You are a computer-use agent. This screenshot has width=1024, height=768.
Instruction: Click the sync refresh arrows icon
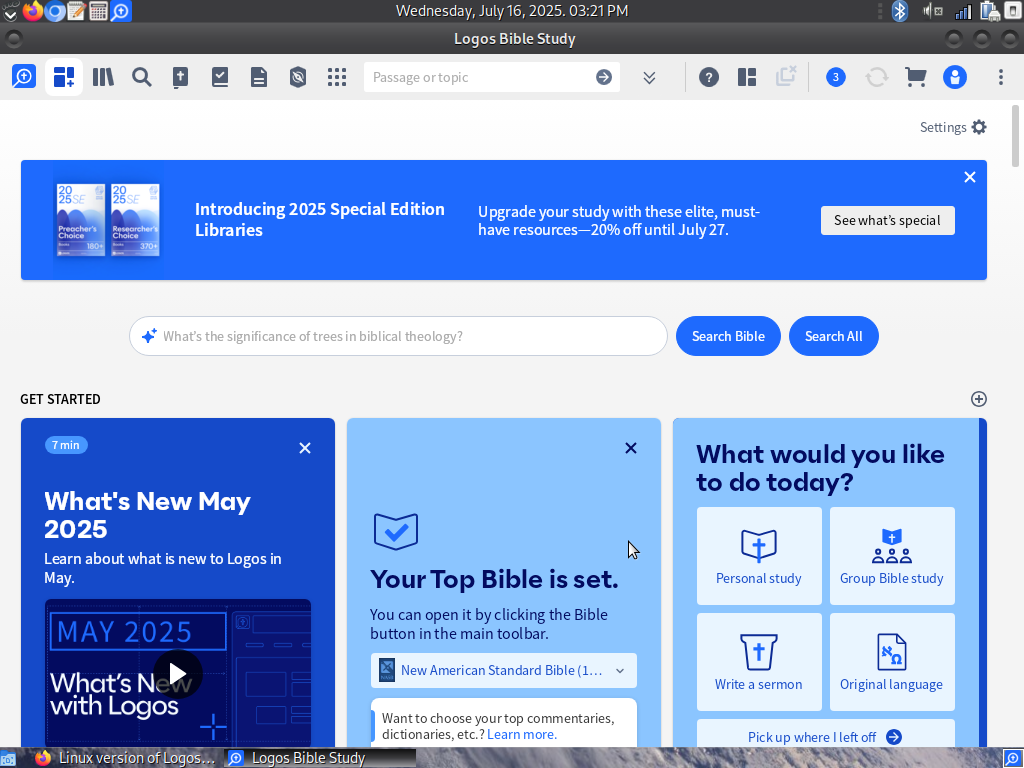[876, 77]
